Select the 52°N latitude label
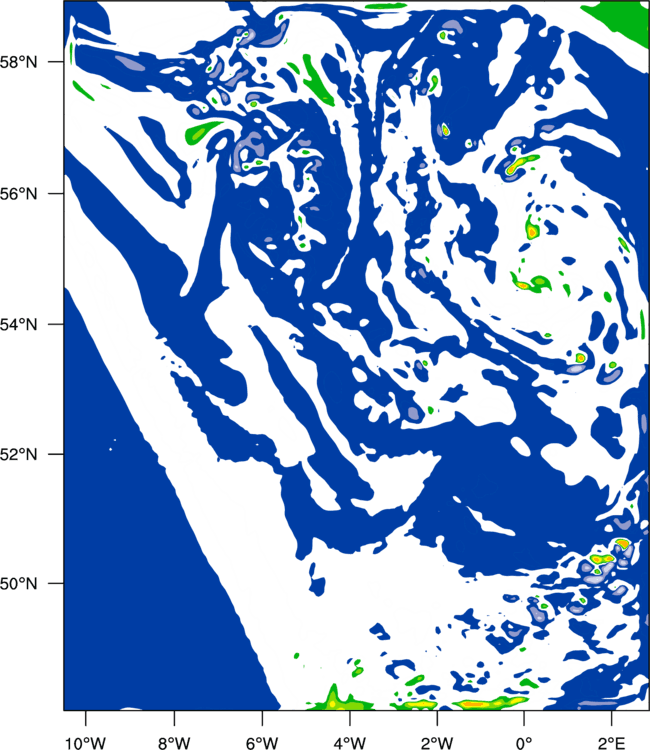 (18, 454)
